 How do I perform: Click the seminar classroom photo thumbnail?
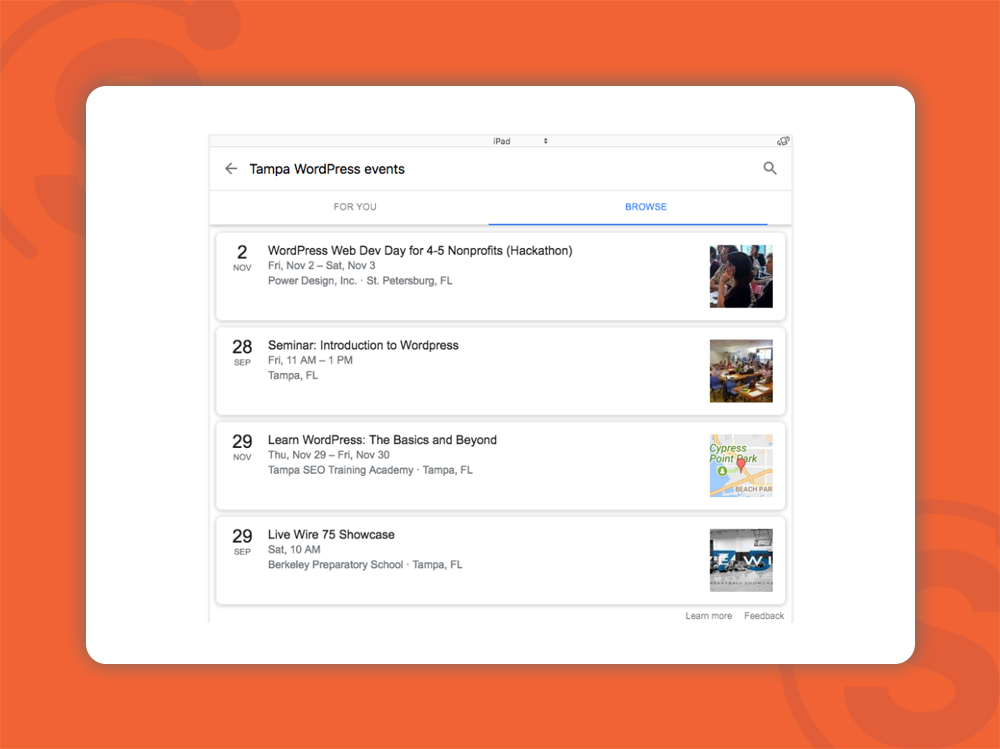pyautogui.click(x=741, y=371)
